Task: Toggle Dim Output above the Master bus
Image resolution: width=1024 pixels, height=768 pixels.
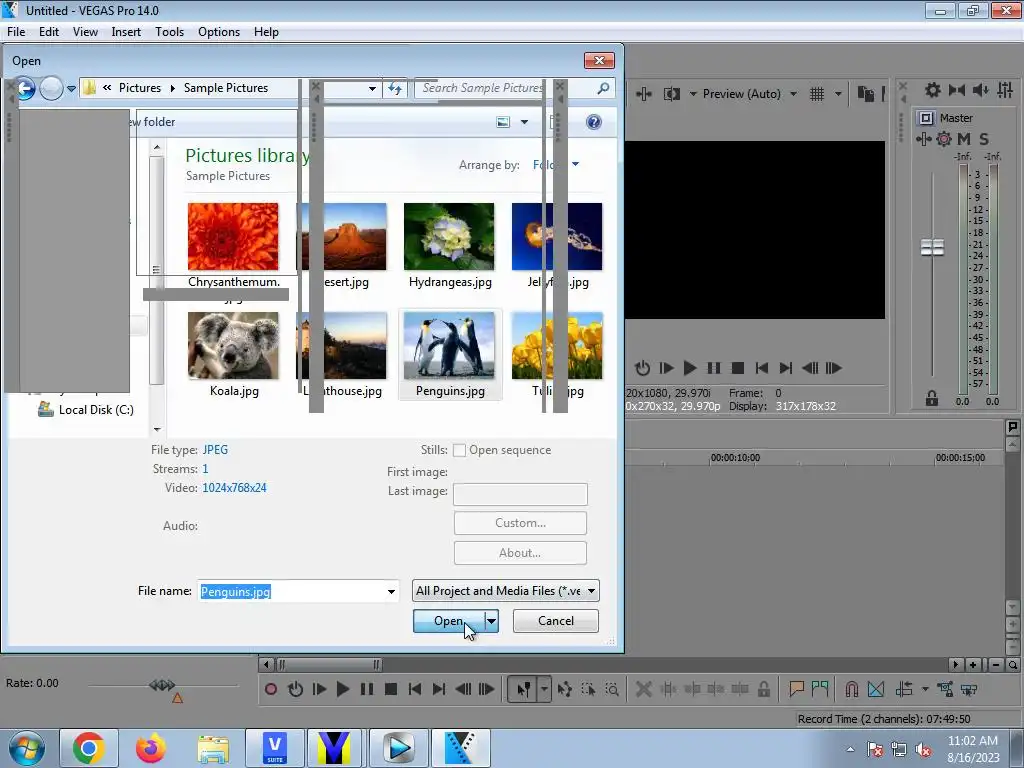Action: coord(981,90)
